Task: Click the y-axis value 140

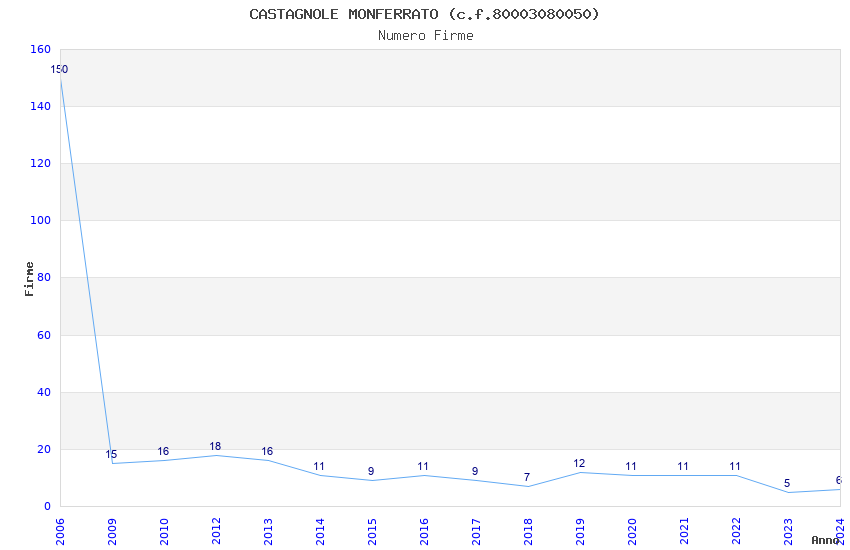Action: 41,106
